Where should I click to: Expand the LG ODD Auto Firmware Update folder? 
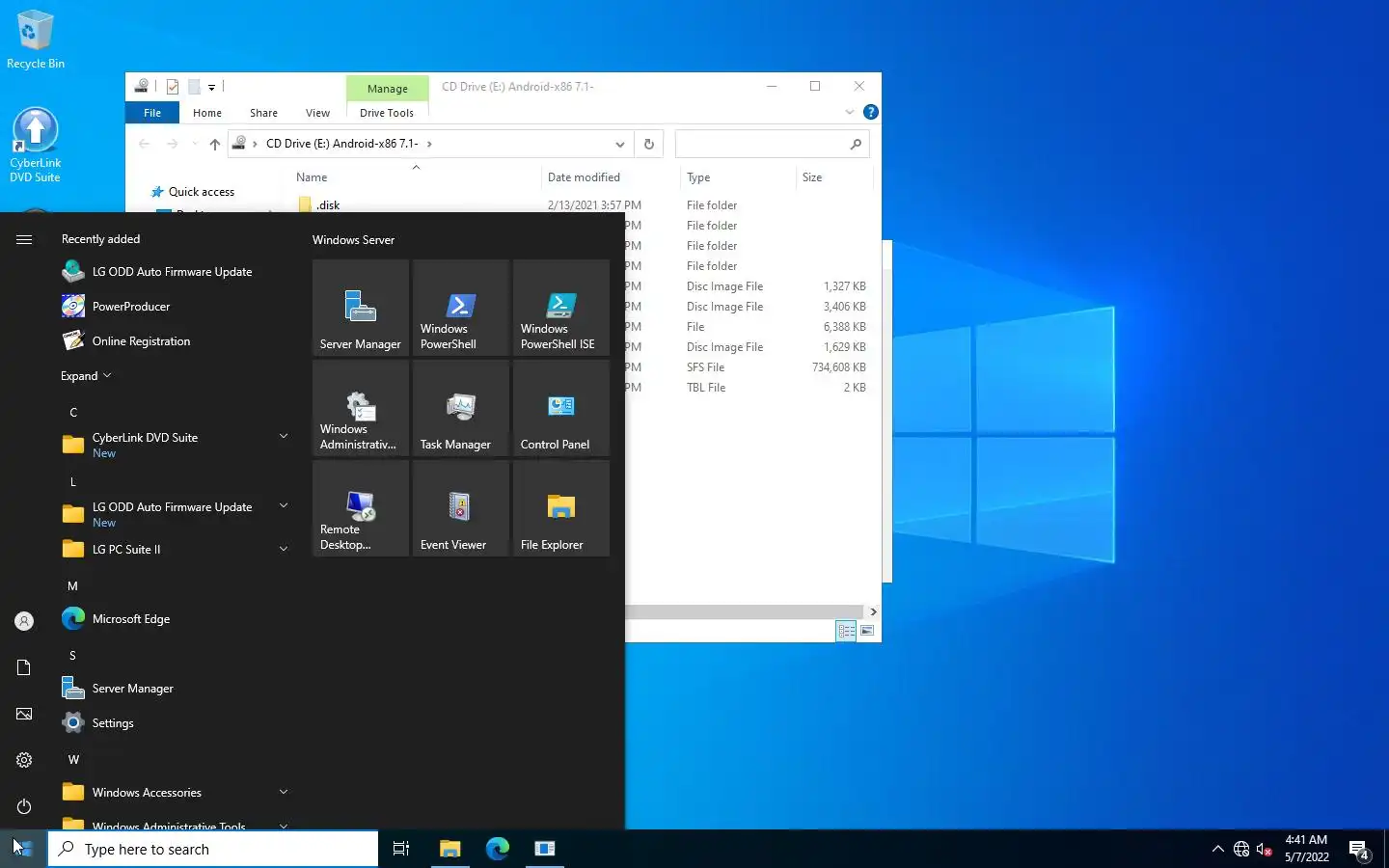pyautogui.click(x=284, y=505)
